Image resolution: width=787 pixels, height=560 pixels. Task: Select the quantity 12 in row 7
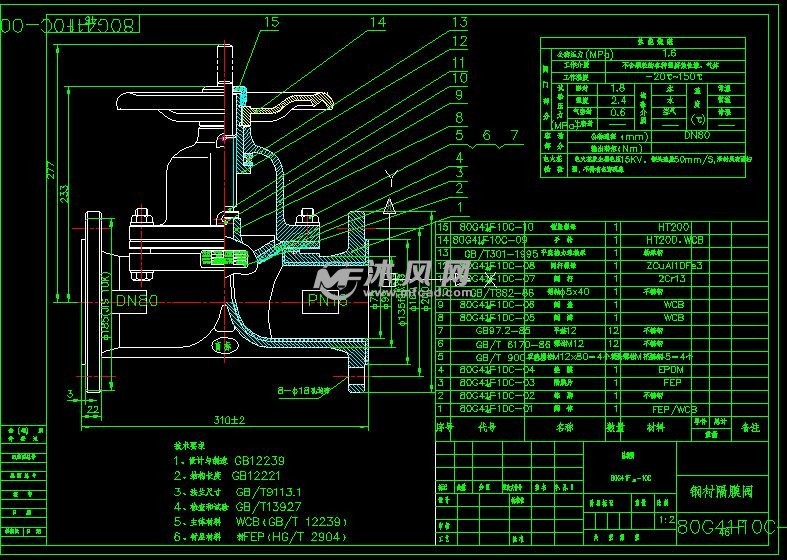(x=613, y=331)
